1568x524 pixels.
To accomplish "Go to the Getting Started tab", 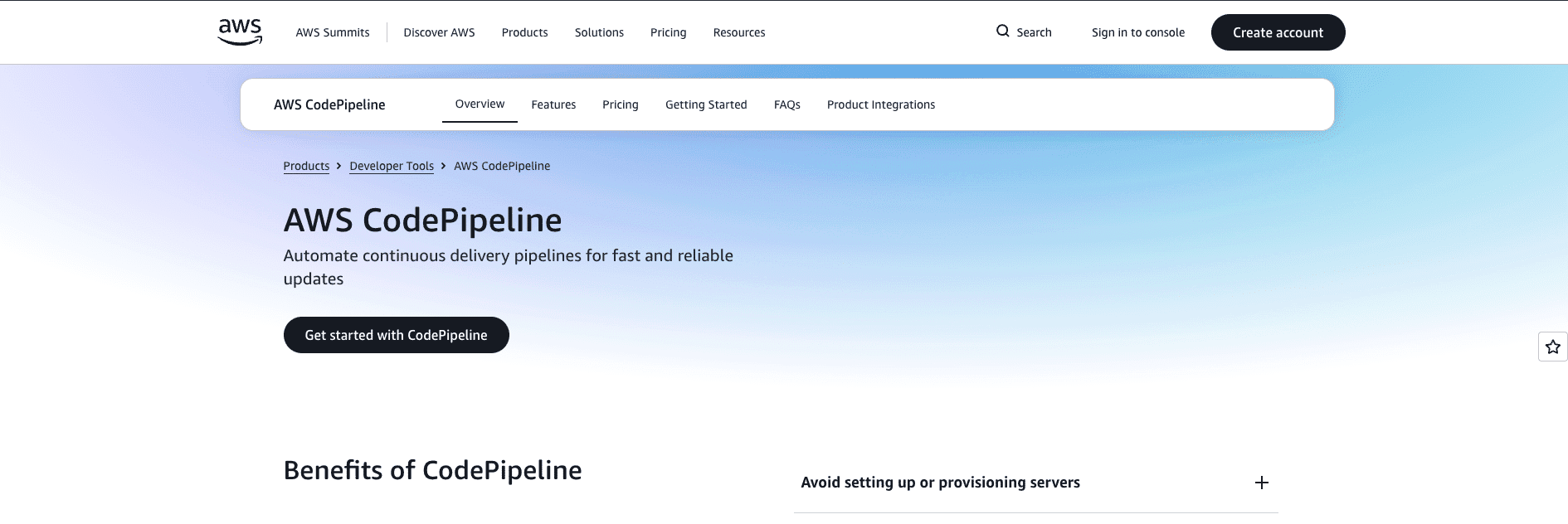I will [706, 104].
